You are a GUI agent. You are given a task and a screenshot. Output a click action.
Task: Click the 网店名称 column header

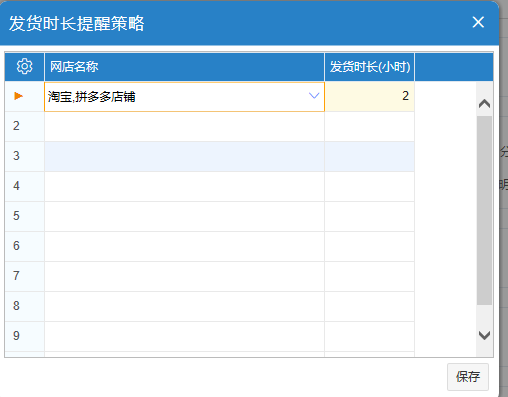pos(184,67)
